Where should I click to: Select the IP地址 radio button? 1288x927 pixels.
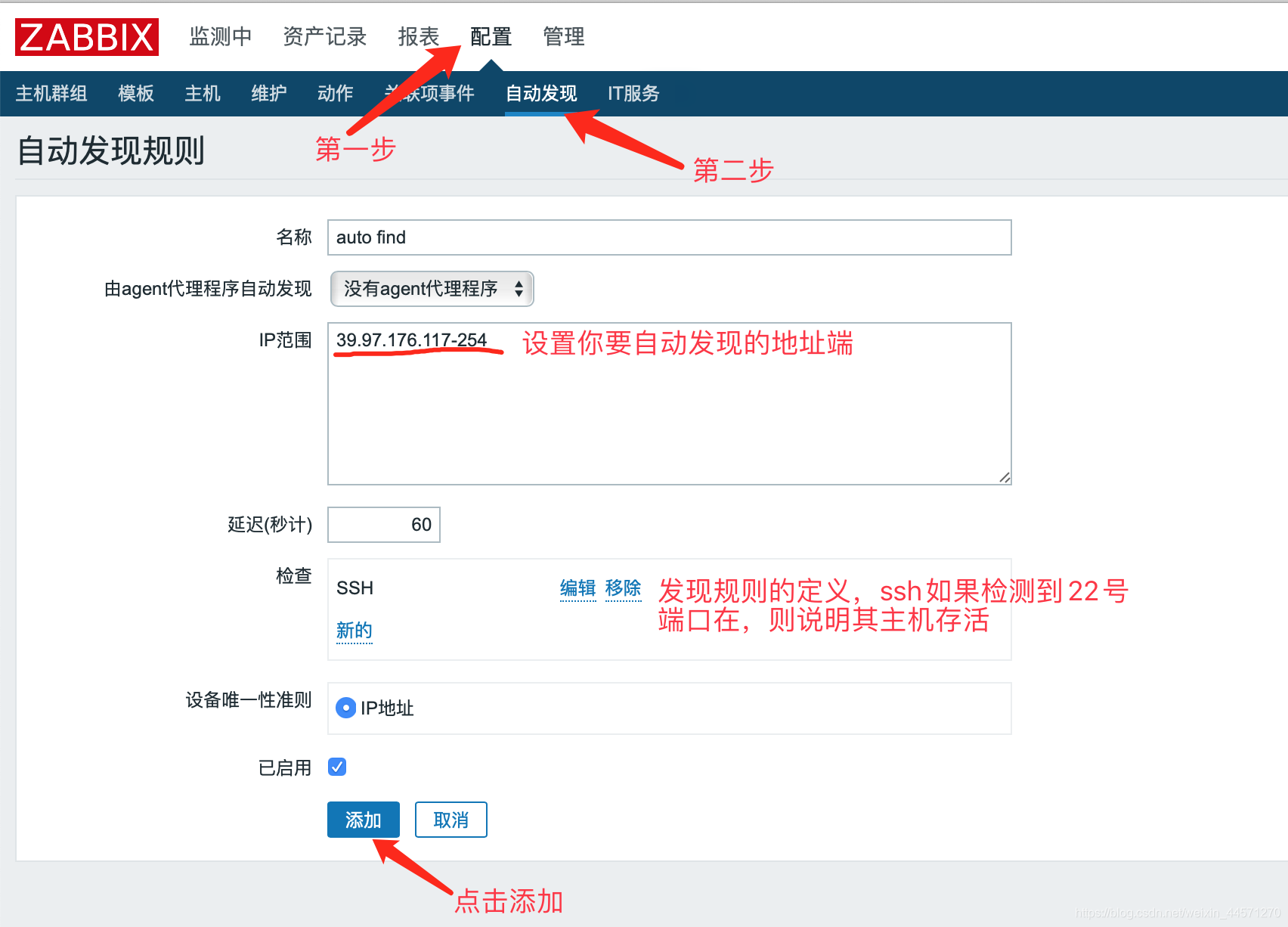click(345, 708)
